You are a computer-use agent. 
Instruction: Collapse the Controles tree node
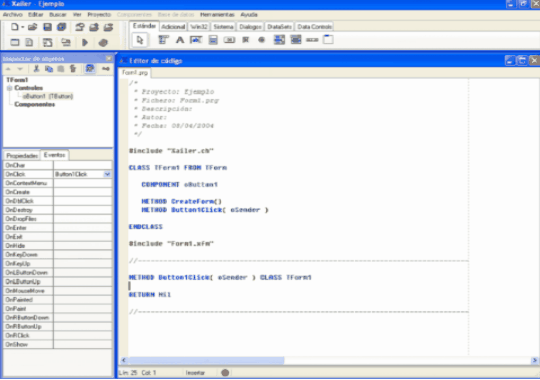pyautogui.click(x=9, y=88)
